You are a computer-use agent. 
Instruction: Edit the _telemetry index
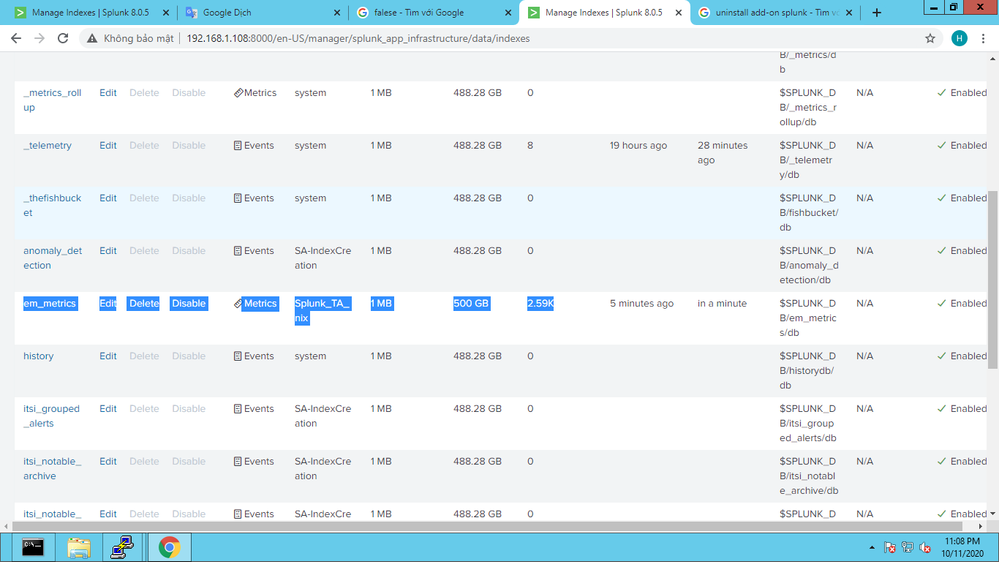pyautogui.click(x=108, y=145)
